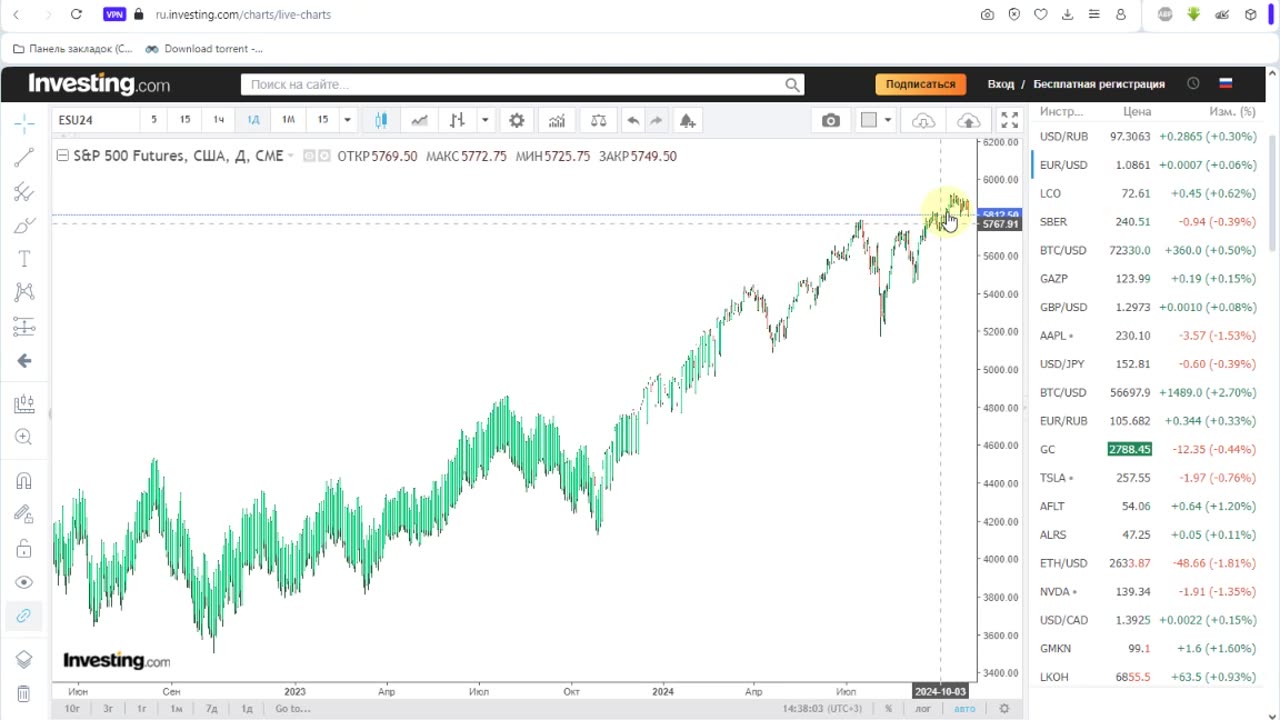Click the area chart style icon
Screen dimensions: 1280x720
point(419,120)
